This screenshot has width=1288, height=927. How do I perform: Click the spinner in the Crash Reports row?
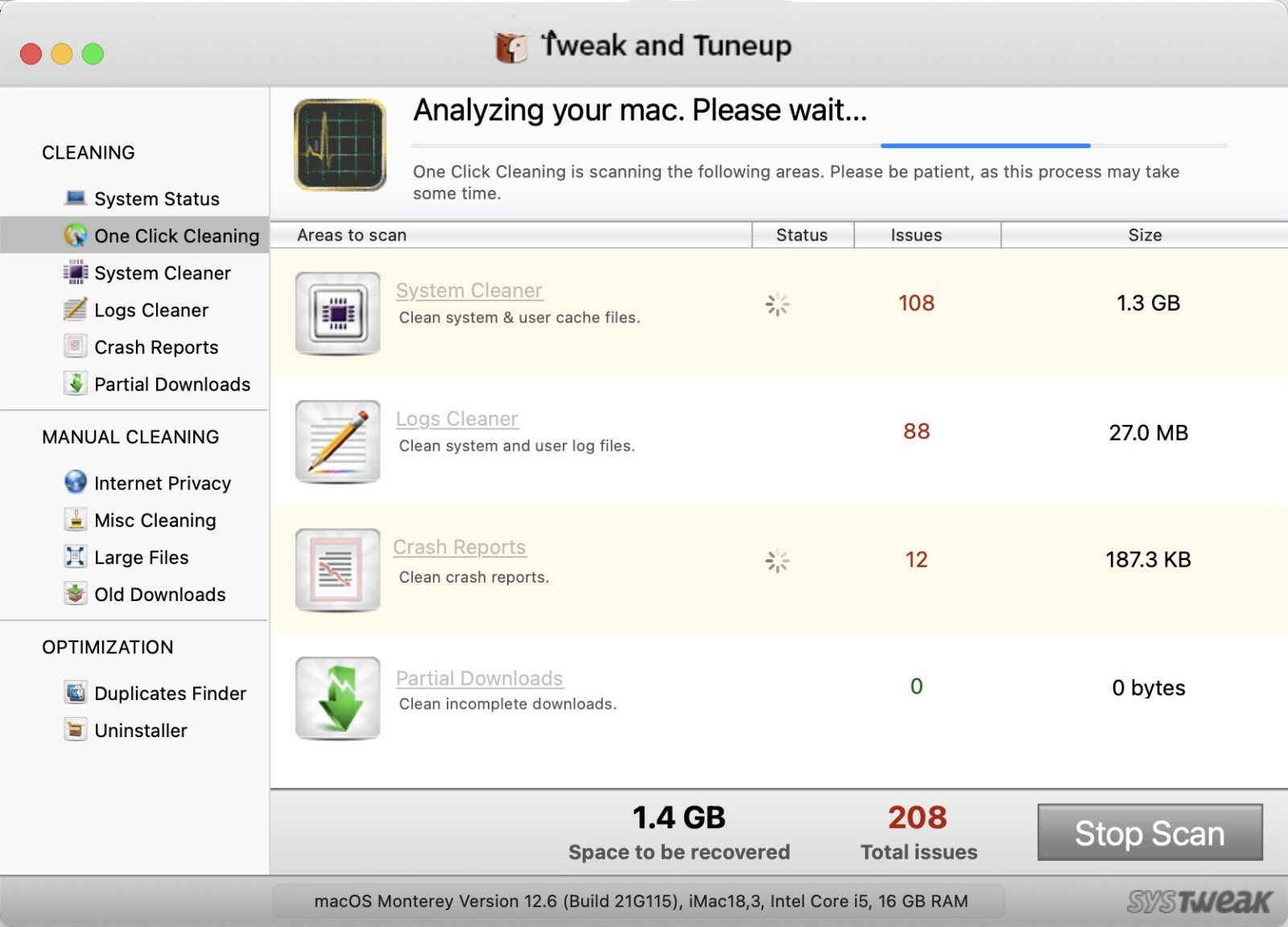[777, 561]
